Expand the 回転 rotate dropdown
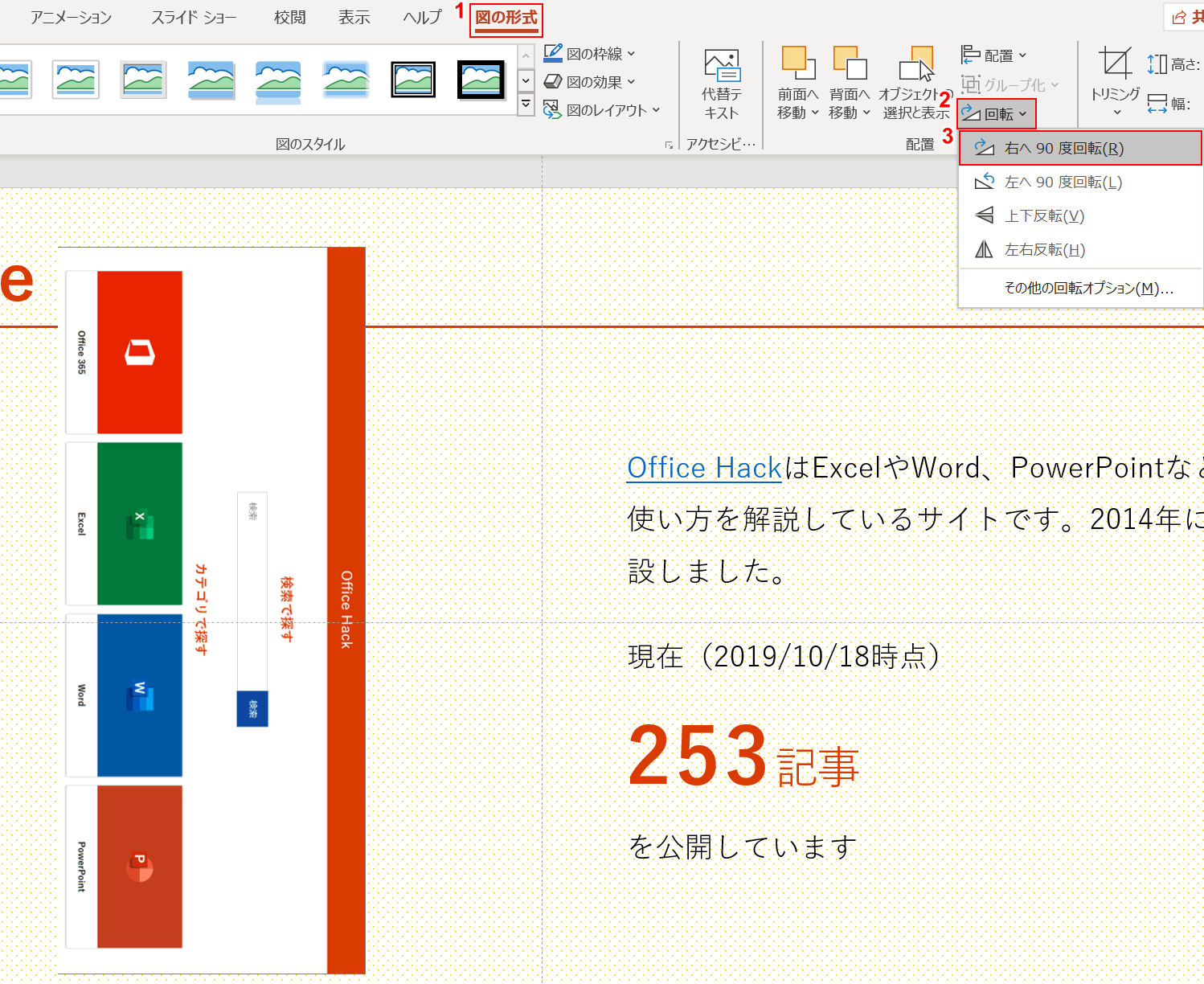The image size is (1204, 984). click(x=997, y=114)
